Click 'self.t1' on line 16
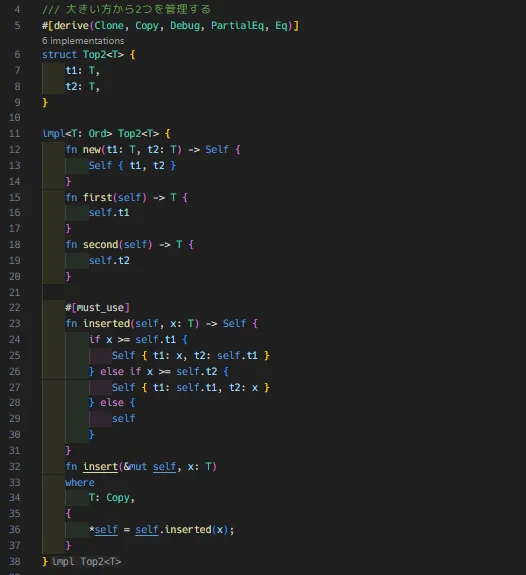526x575 pixels. [109, 213]
